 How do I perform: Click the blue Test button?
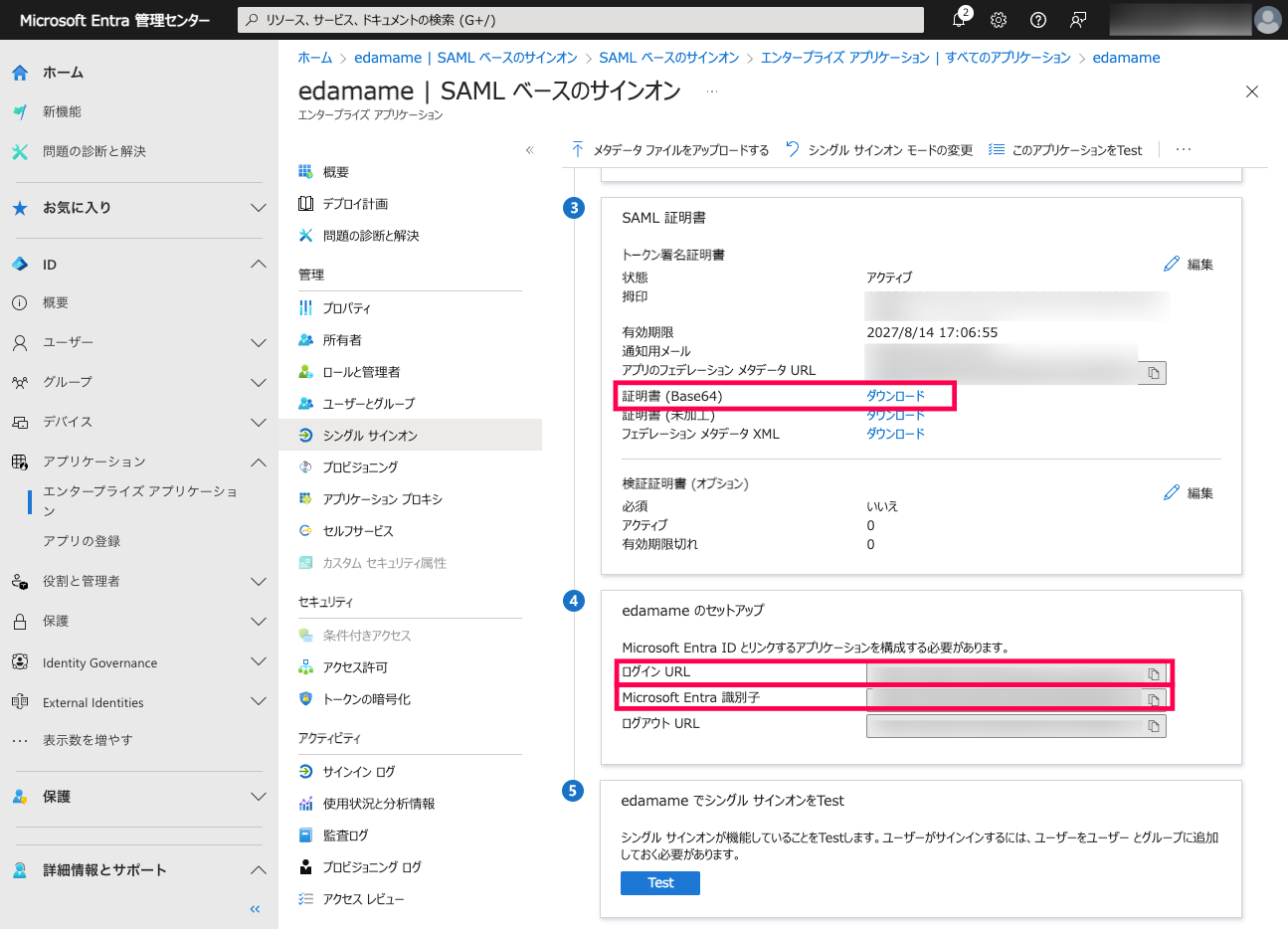click(660, 883)
